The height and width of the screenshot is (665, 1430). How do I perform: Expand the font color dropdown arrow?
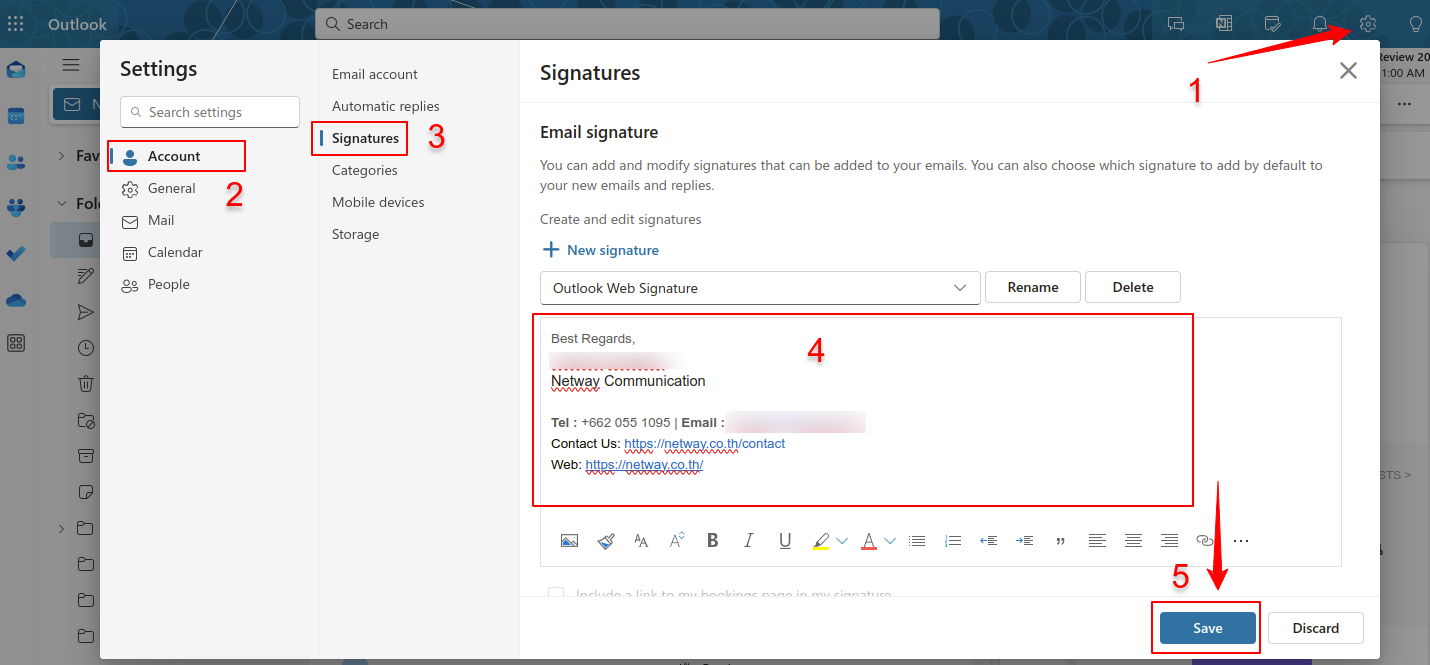coord(890,541)
